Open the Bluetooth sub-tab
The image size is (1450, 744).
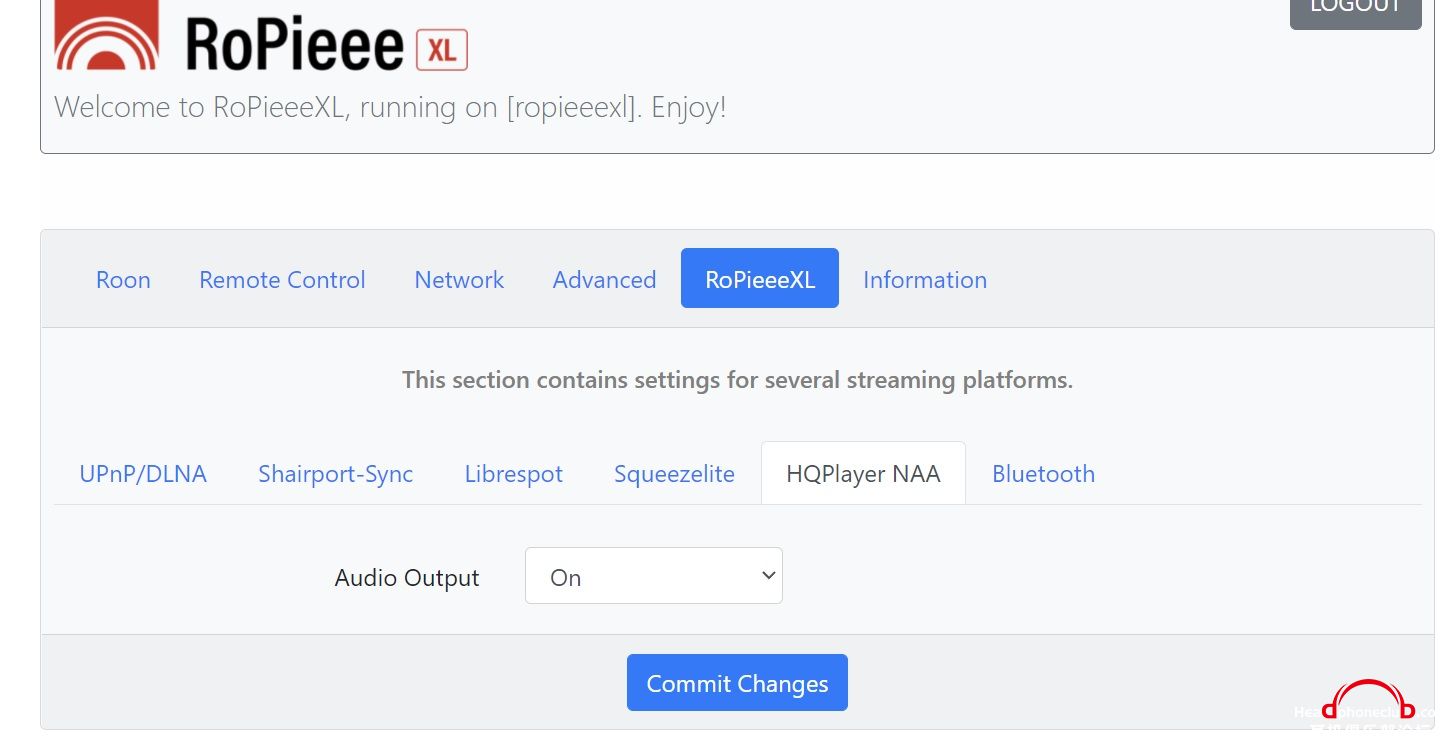point(1043,473)
